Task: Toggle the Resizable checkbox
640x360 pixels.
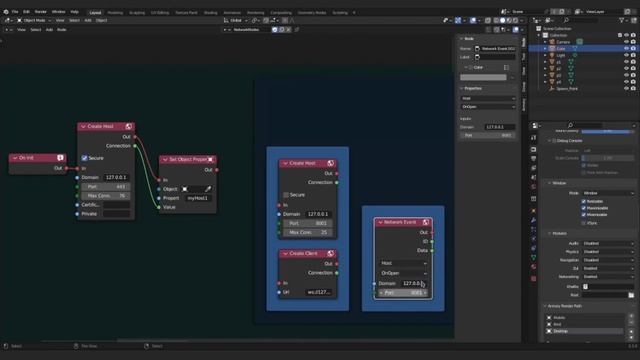Action: click(584, 201)
